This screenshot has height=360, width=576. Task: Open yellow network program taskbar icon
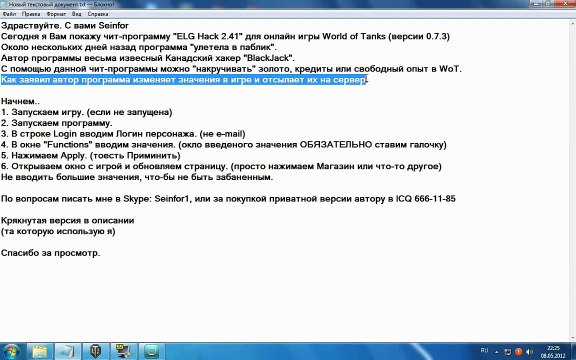(x=124, y=352)
